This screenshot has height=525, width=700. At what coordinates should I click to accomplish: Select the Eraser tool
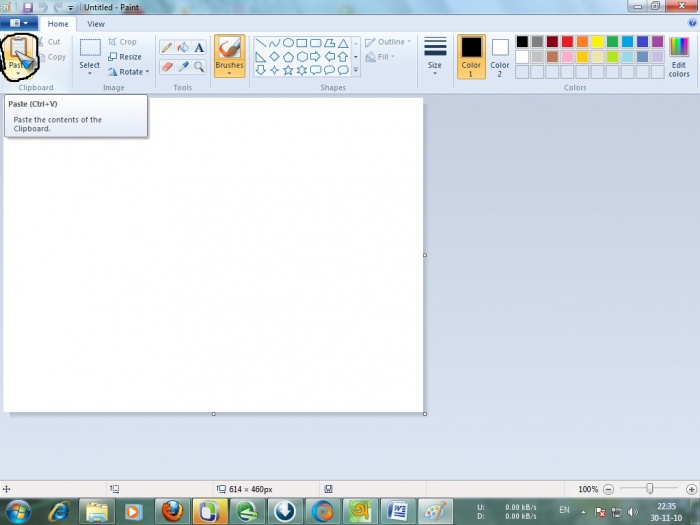point(167,67)
